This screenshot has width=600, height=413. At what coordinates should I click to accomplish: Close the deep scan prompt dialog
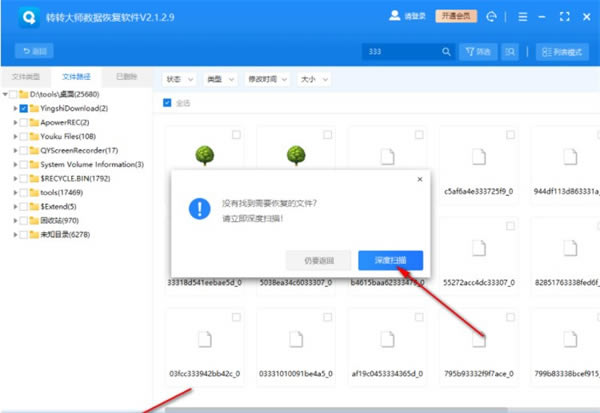[419, 178]
